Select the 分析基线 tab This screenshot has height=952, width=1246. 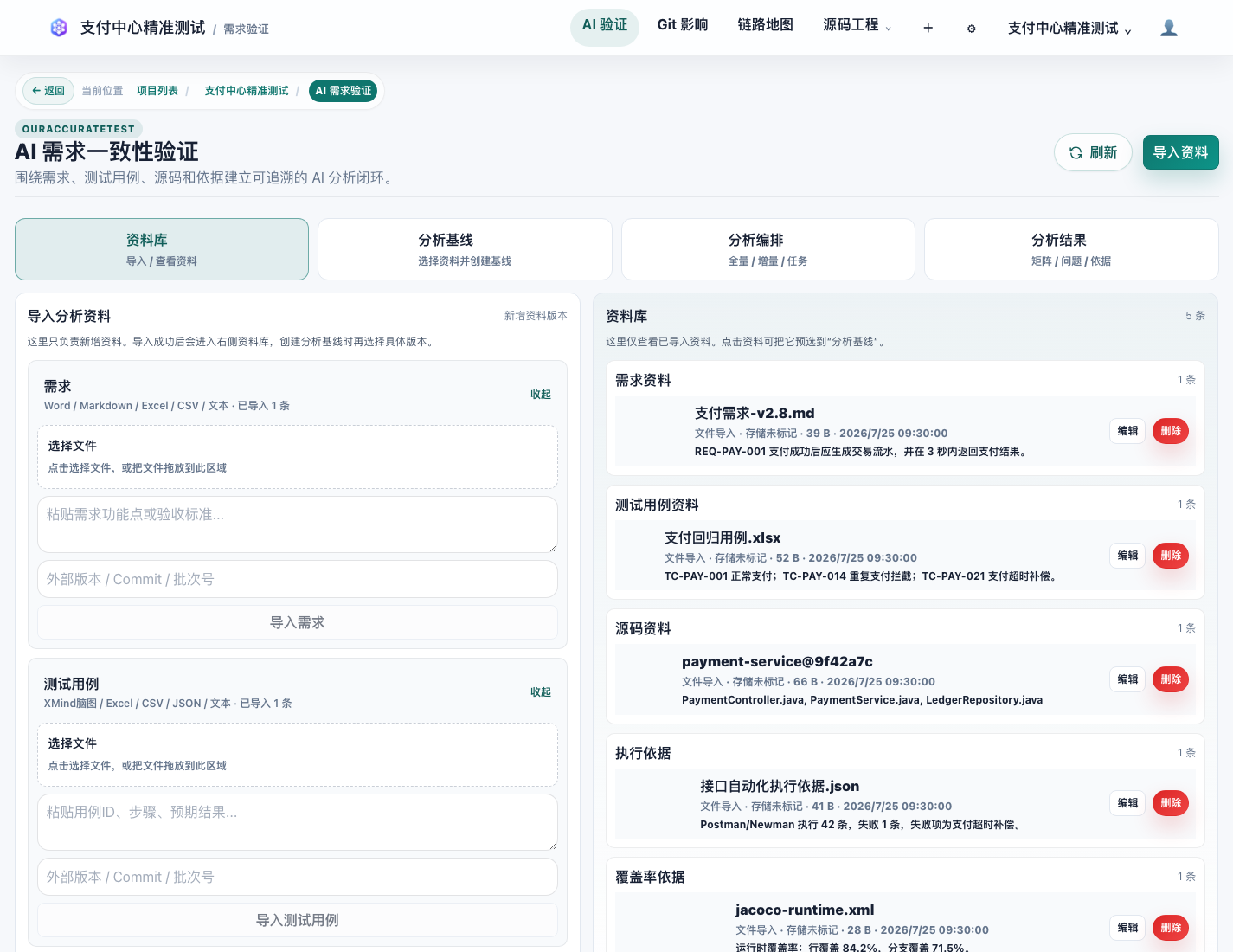point(465,249)
